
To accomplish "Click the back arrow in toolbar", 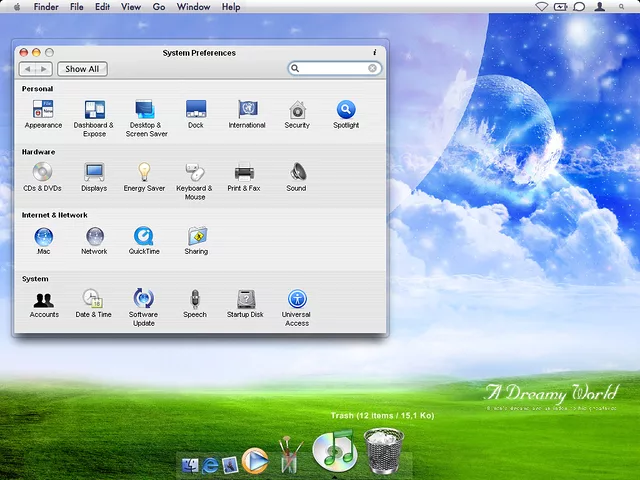I will 28,69.
